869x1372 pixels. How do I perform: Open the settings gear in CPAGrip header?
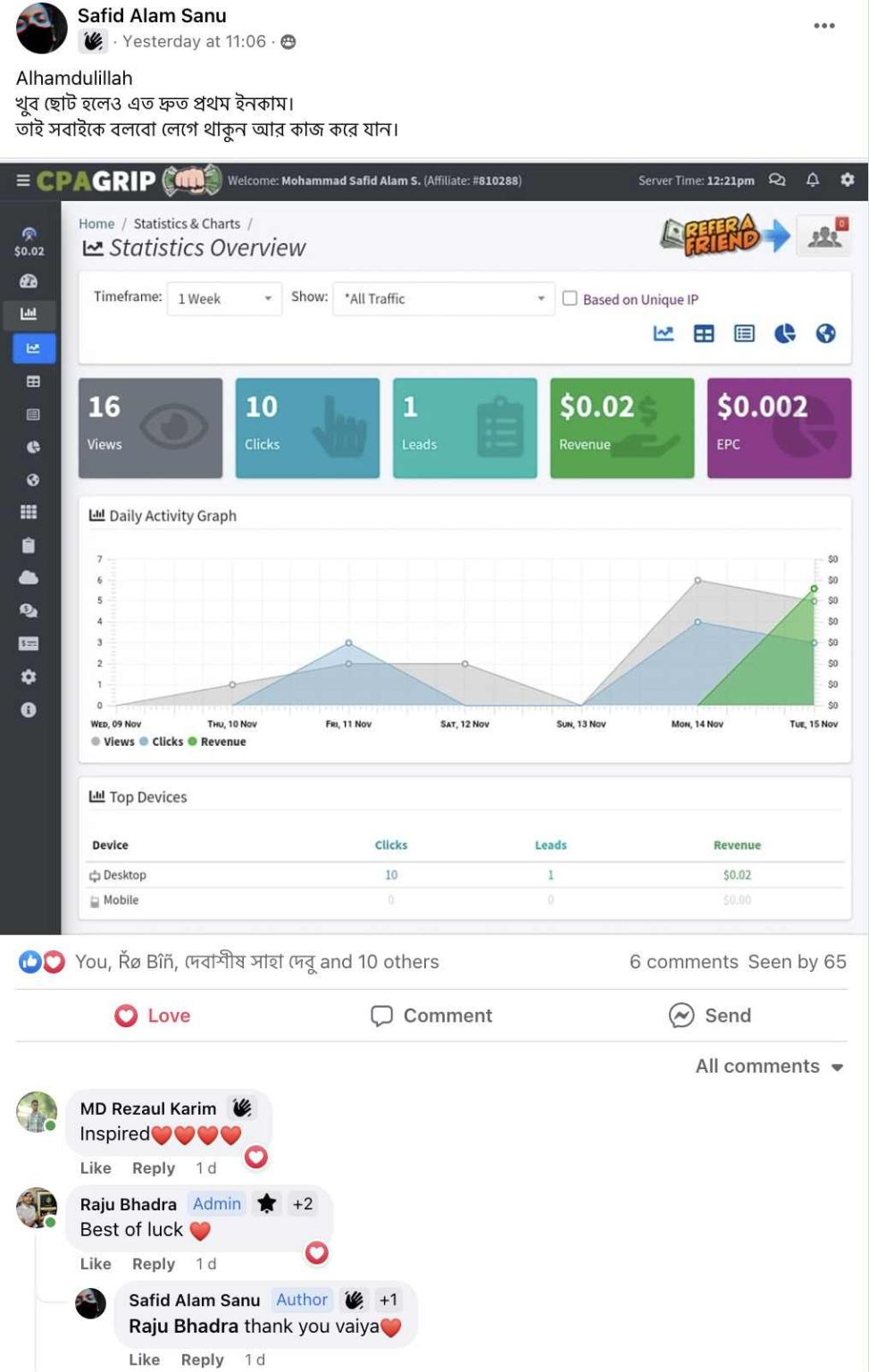(847, 180)
